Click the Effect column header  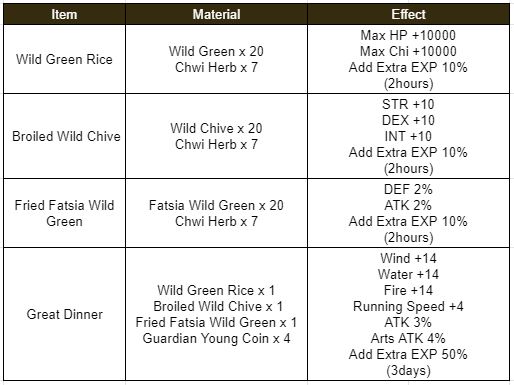[408, 14]
